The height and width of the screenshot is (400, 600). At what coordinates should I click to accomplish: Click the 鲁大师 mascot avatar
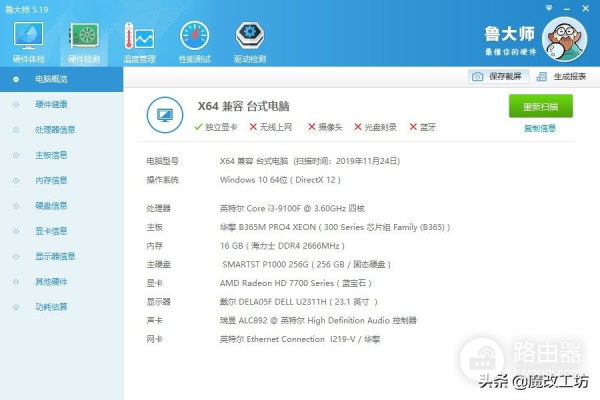tap(565, 39)
